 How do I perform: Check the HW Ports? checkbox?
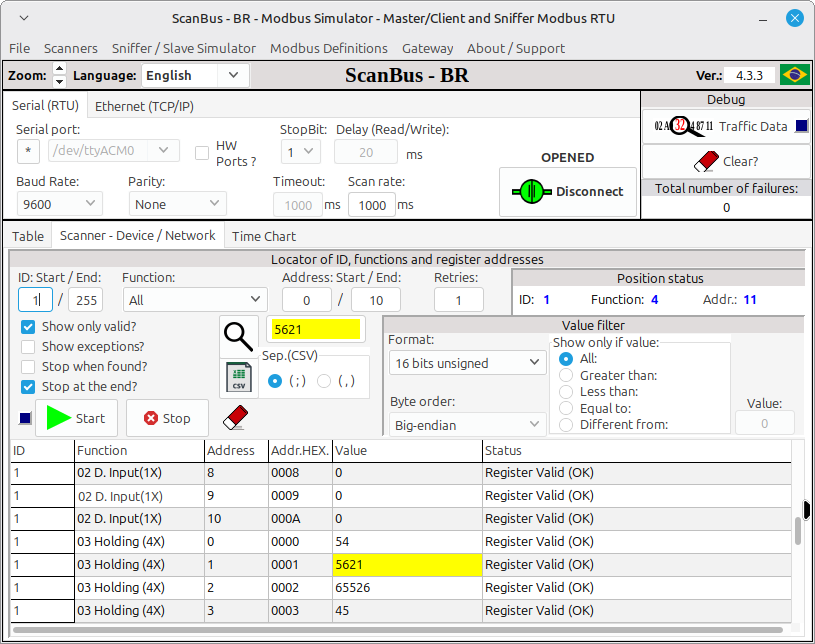(202, 153)
